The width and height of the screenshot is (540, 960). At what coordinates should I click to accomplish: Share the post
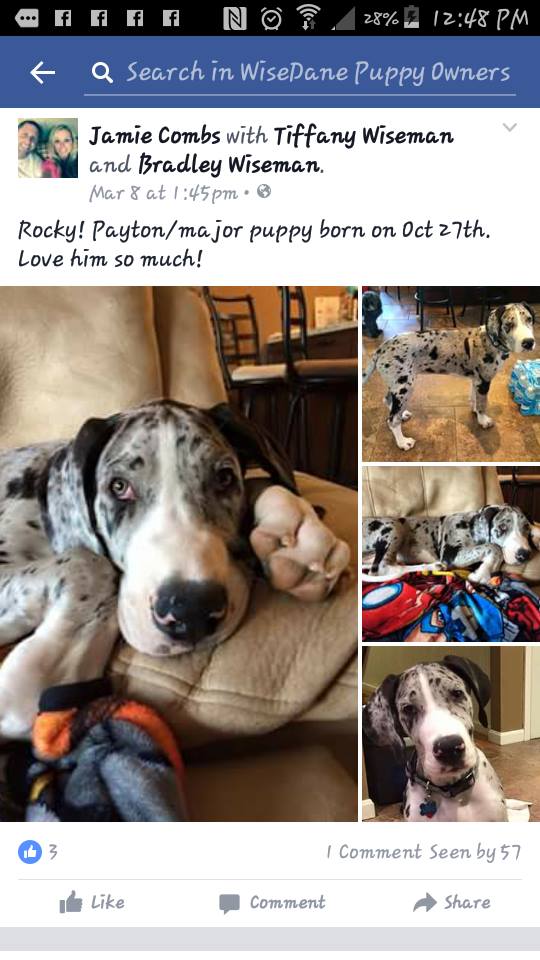[452, 902]
